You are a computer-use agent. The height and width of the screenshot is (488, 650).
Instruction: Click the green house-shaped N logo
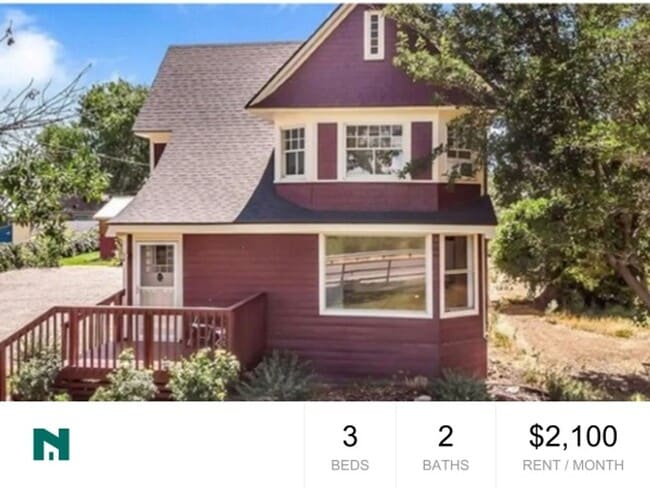click(51, 444)
